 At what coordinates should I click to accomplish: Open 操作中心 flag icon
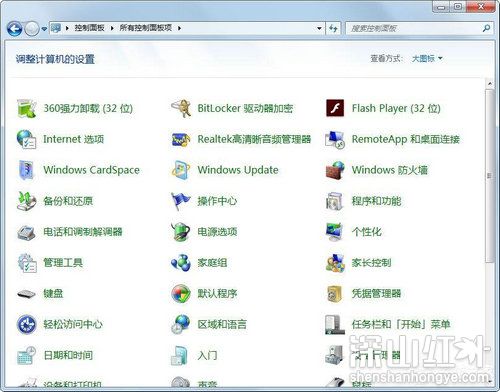[x=180, y=201]
